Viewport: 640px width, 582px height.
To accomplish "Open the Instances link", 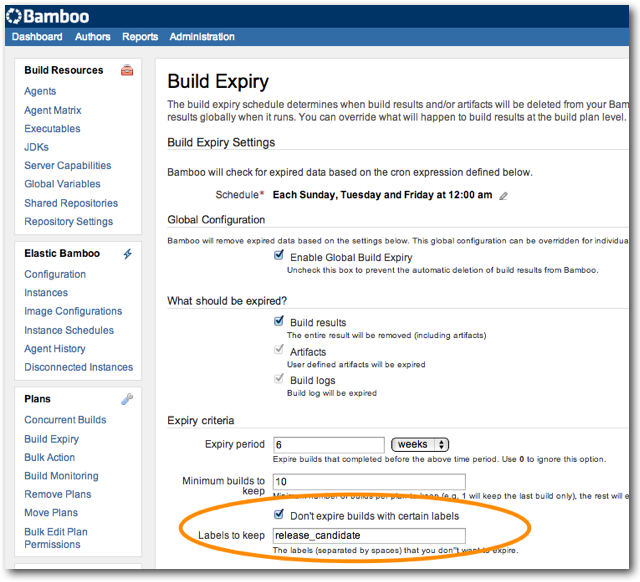I will [46, 293].
